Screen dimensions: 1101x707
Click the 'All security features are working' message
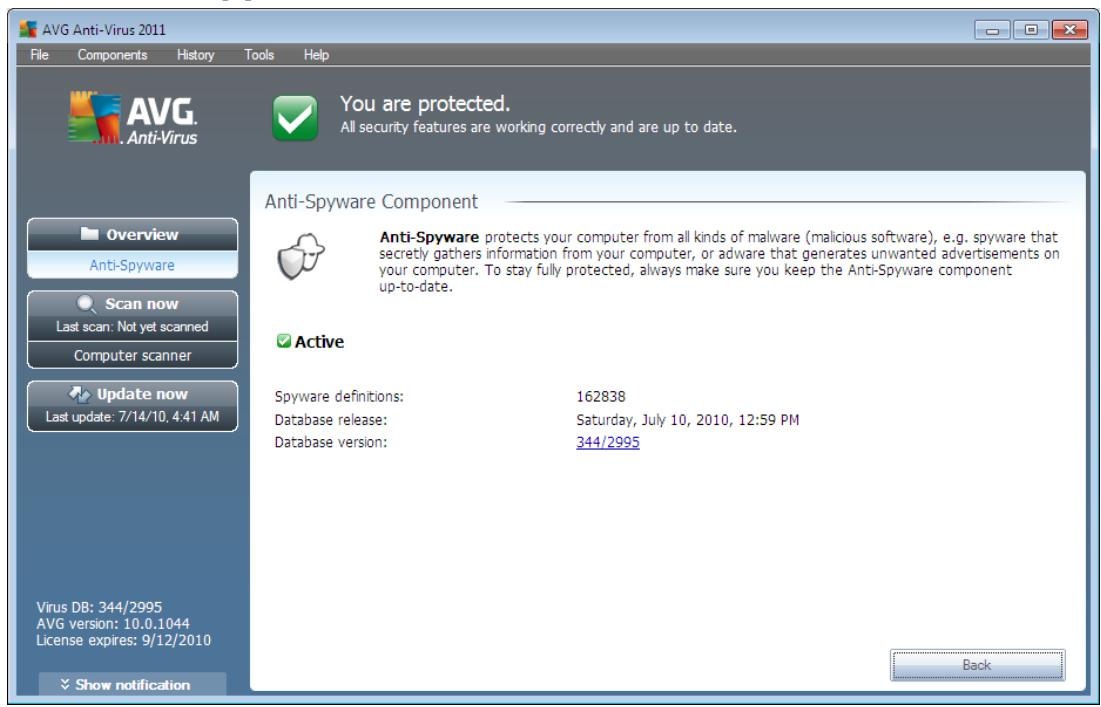coord(539,127)
